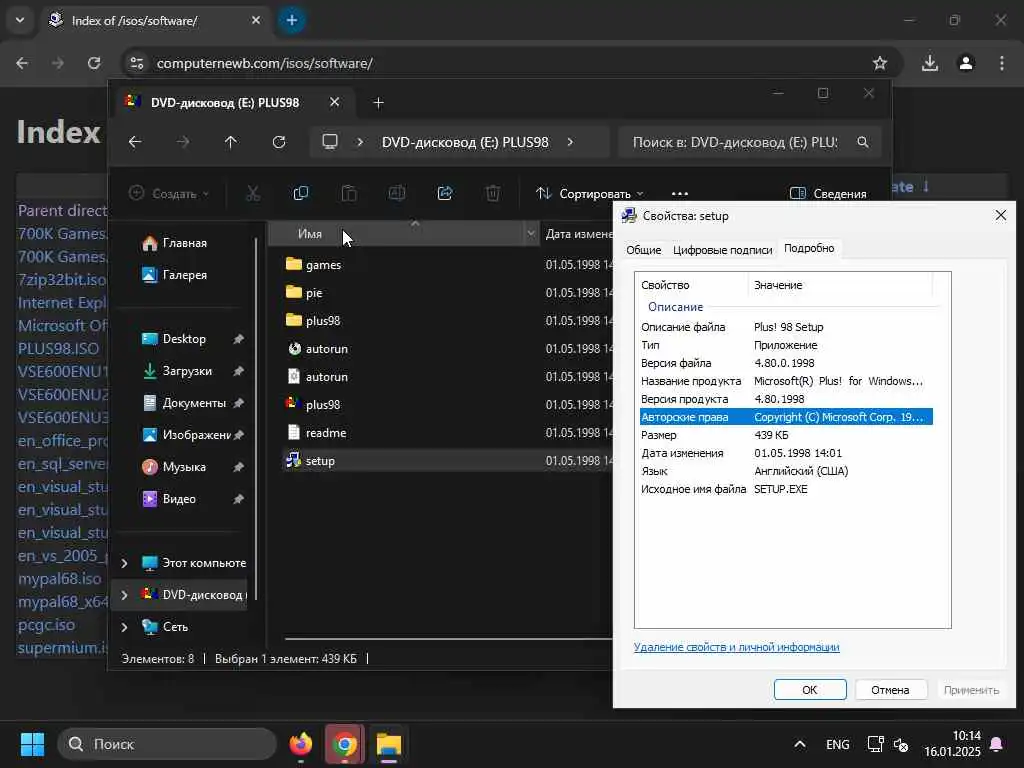Screen dimensions: 1024x768
Task: Open the three-dots more options menu
Action: click(x=680, y=193)
